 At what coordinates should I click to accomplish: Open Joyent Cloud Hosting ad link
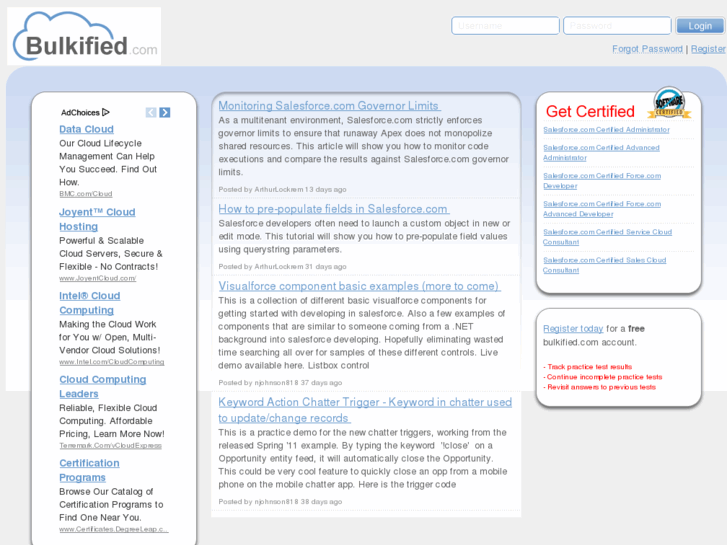pos(97,219)
